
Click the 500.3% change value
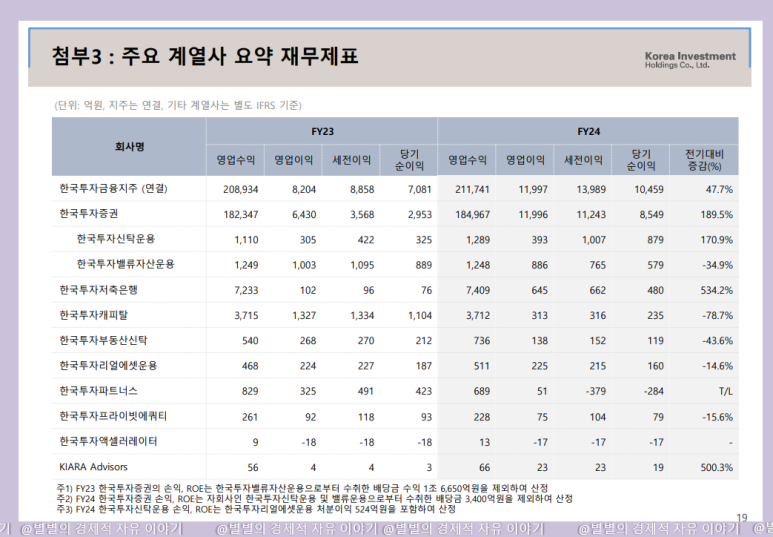[717, 467]
